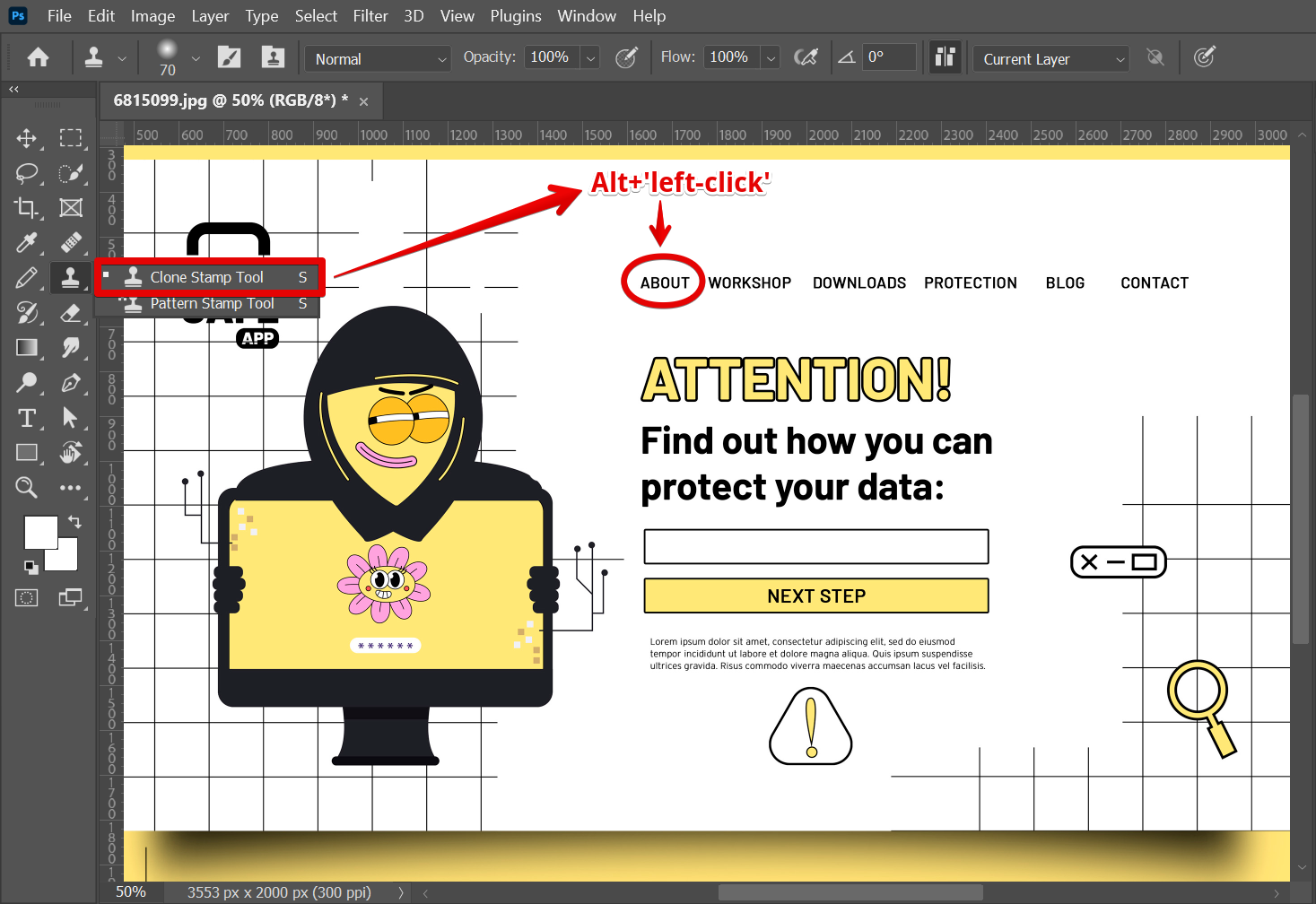Click the Home icon in options bar
The width and height of the screenshot is (1316, 904).
tap(38, 58)
